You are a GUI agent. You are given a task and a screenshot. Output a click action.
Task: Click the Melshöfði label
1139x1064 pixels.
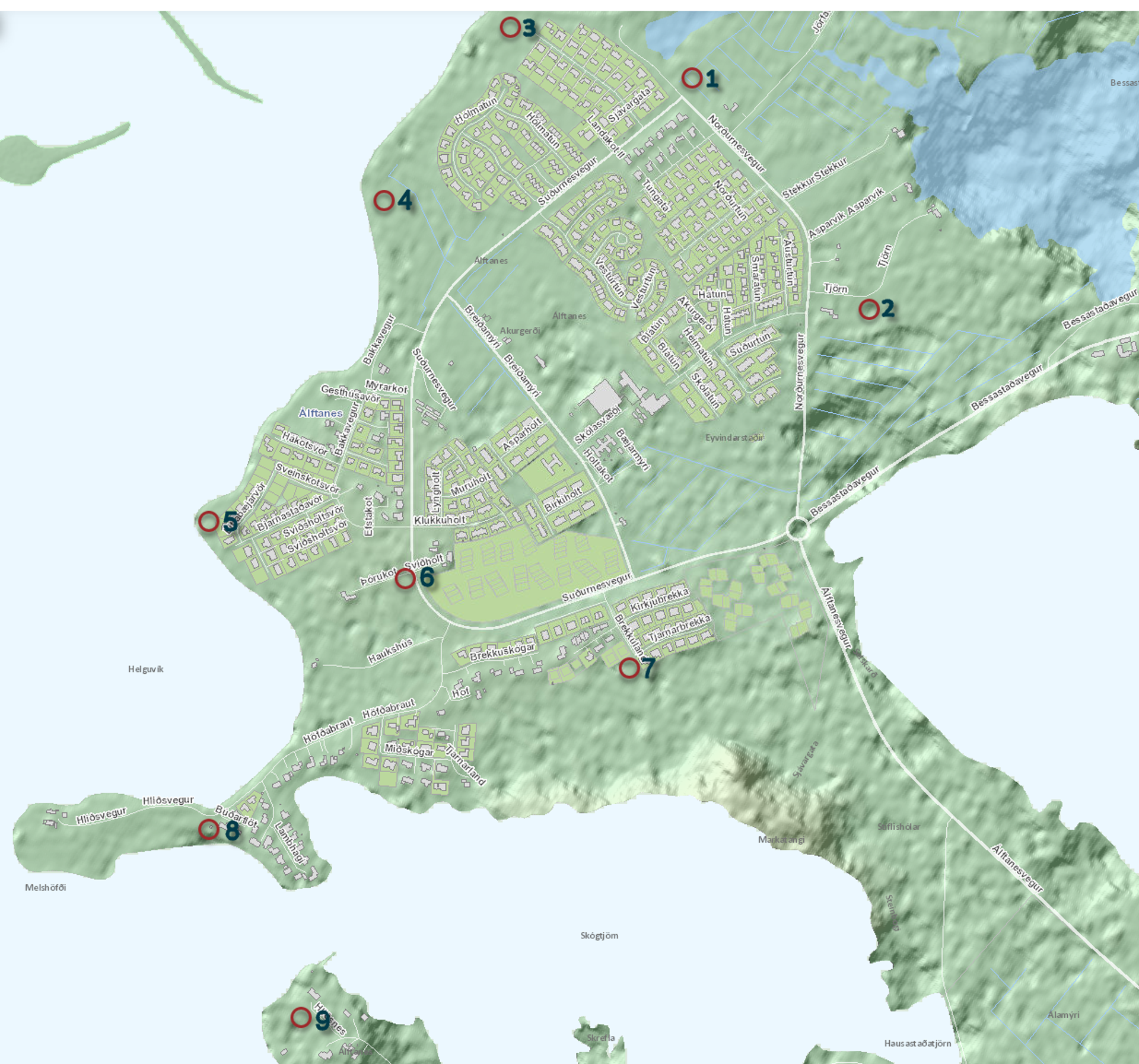(x=45, y=887)
